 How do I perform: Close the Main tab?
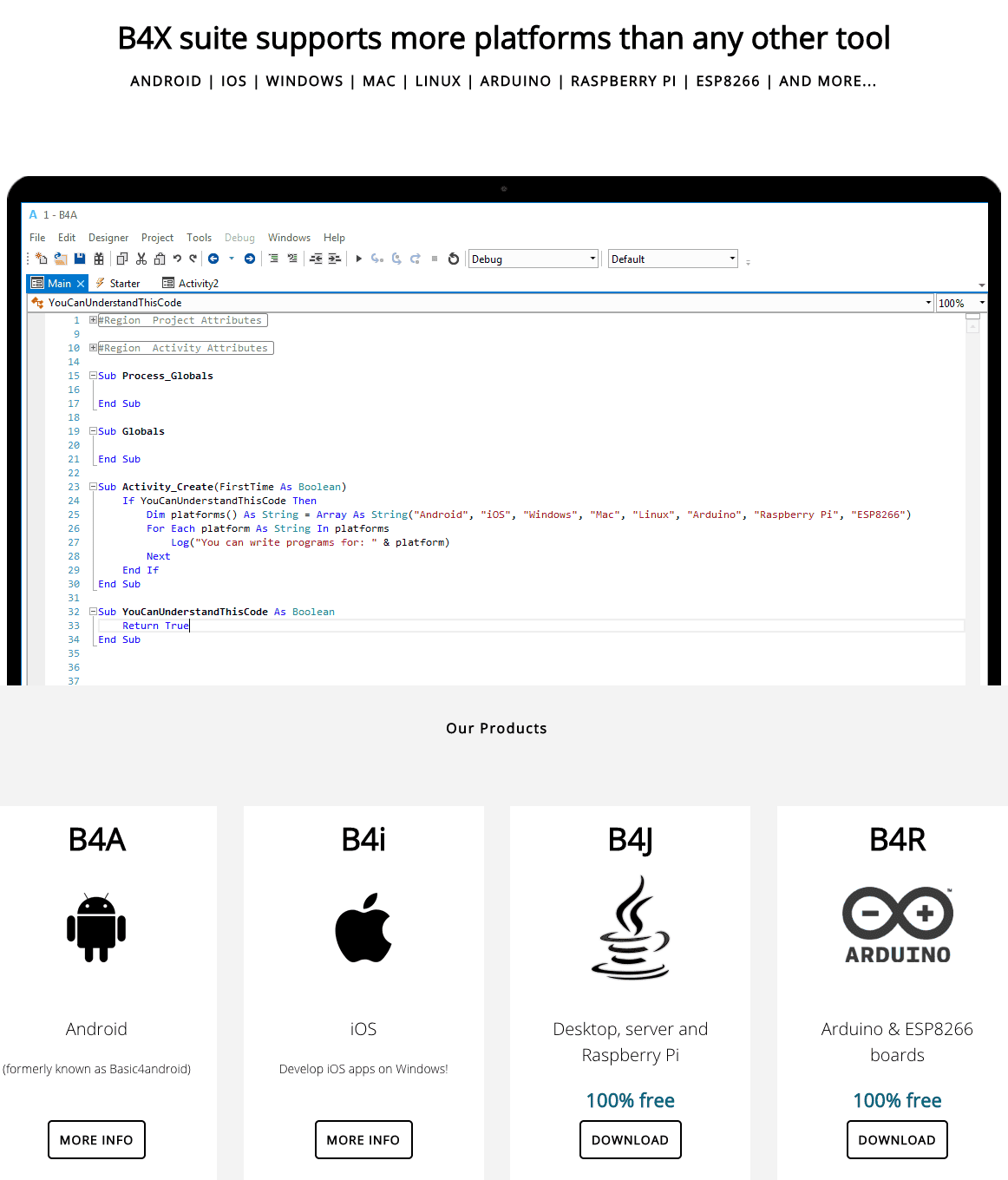point(81,284)
